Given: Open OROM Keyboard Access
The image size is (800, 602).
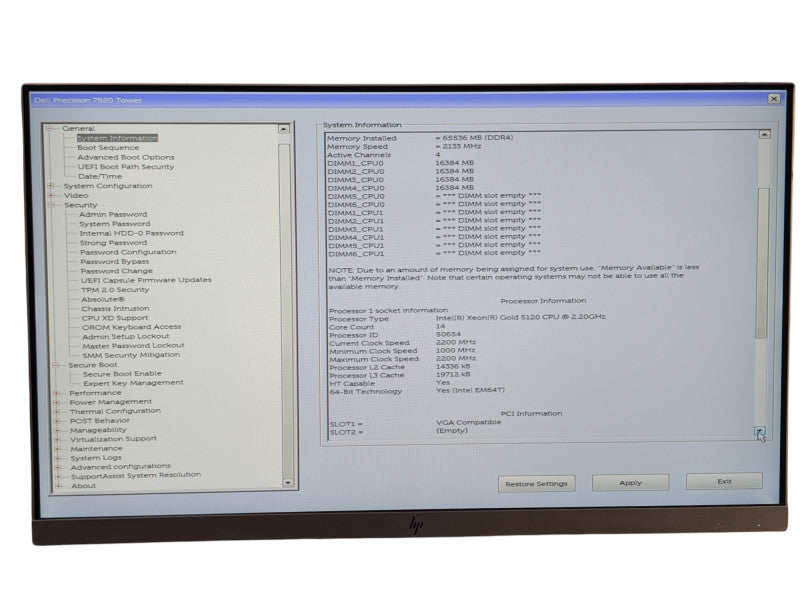Looking at the screenshot, I should coord(132,327).
